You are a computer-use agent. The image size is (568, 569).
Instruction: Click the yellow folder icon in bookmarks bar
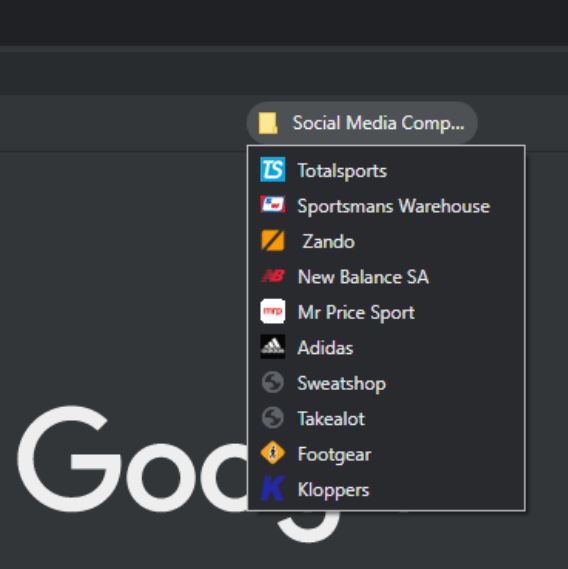268,123
